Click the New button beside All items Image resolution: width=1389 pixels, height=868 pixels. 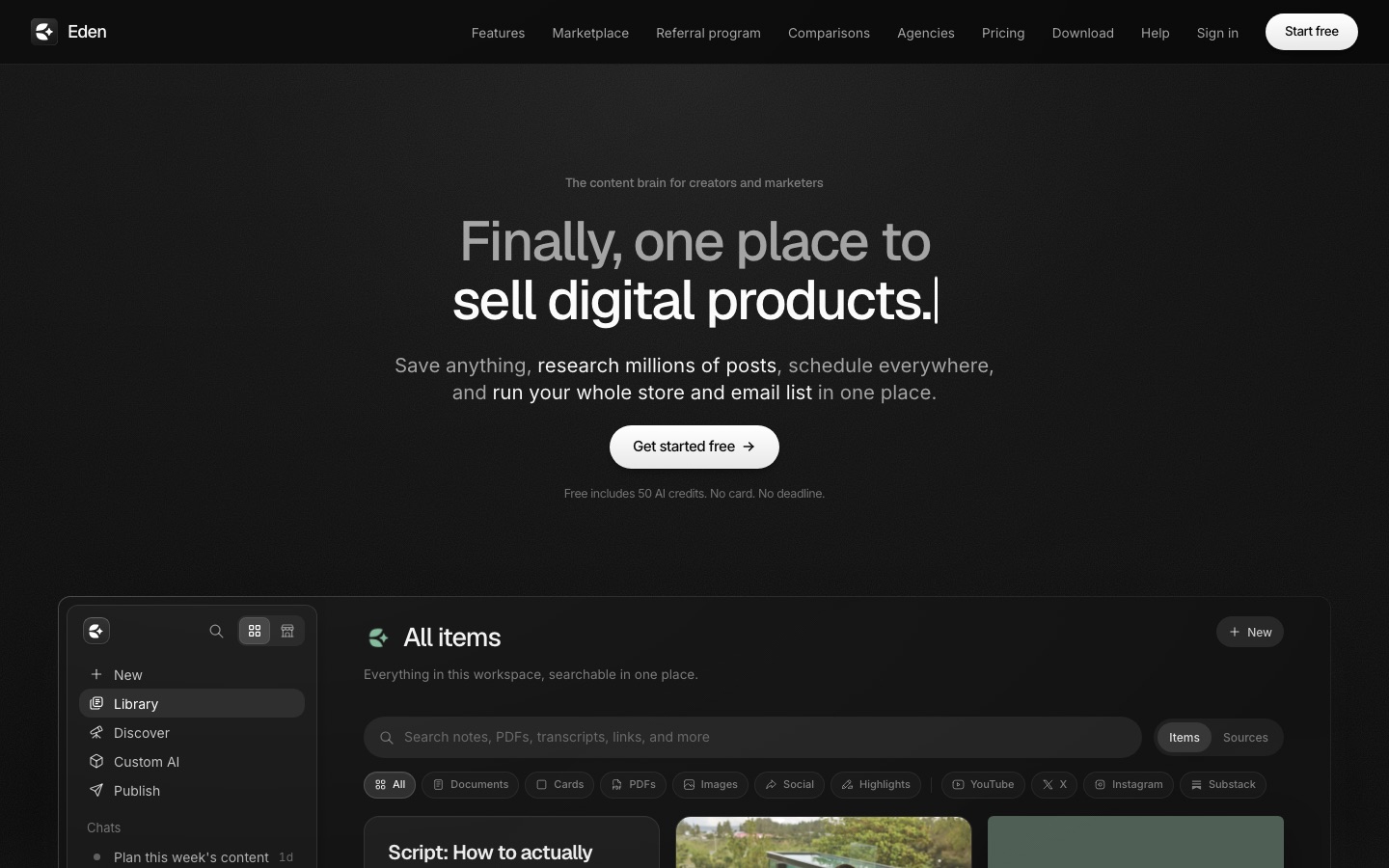coord(1250,632)
